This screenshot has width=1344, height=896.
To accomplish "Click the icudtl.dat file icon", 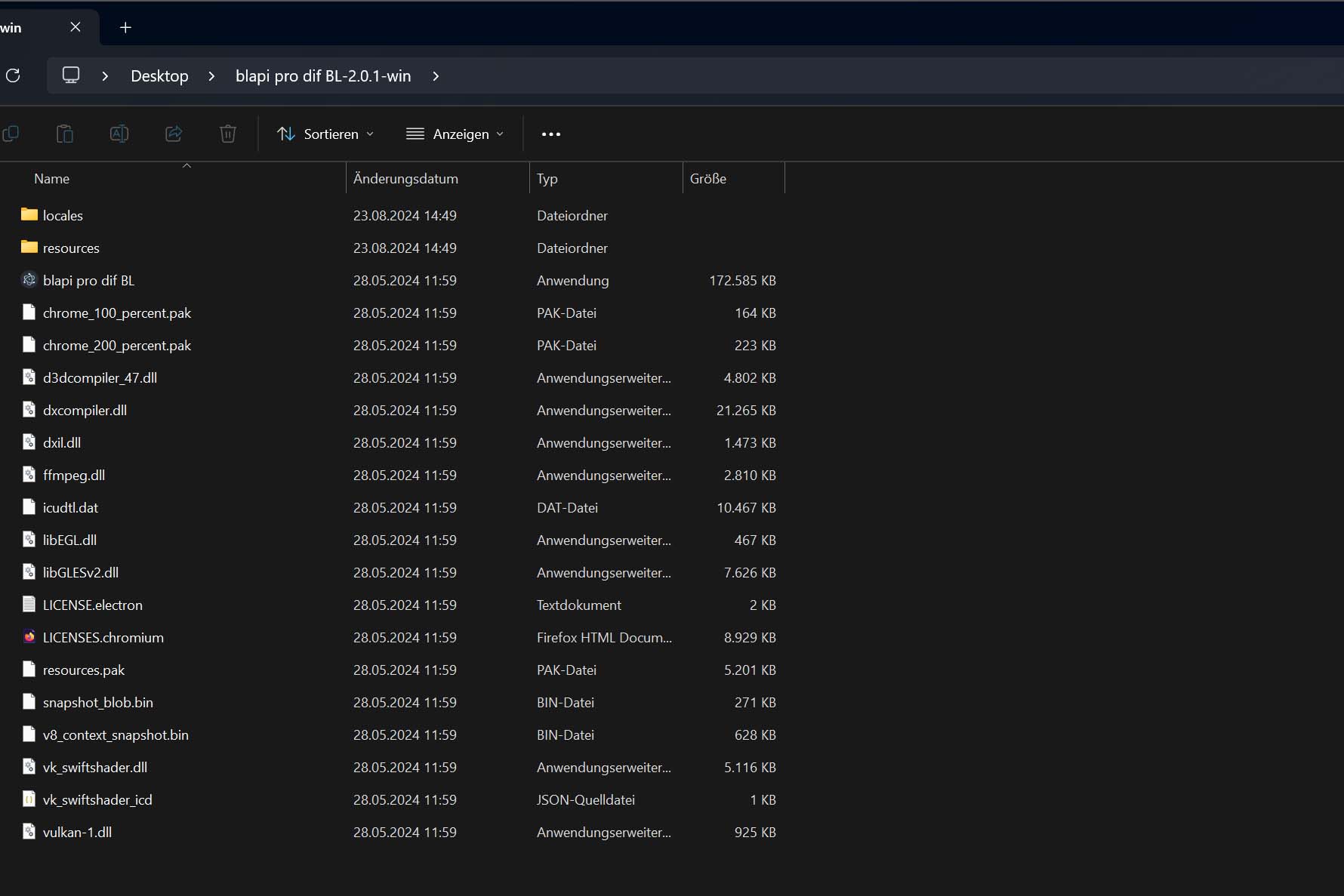I will [29, 507].
